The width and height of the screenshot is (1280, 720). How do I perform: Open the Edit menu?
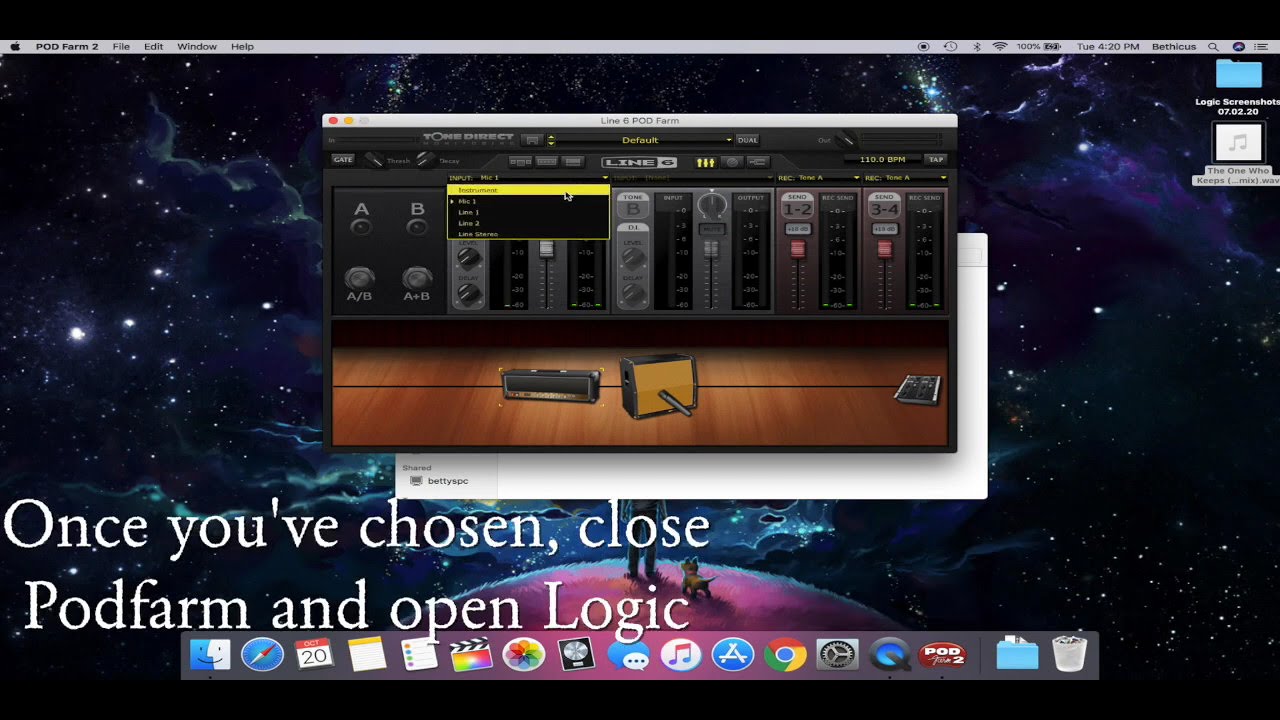coord(153,47)
